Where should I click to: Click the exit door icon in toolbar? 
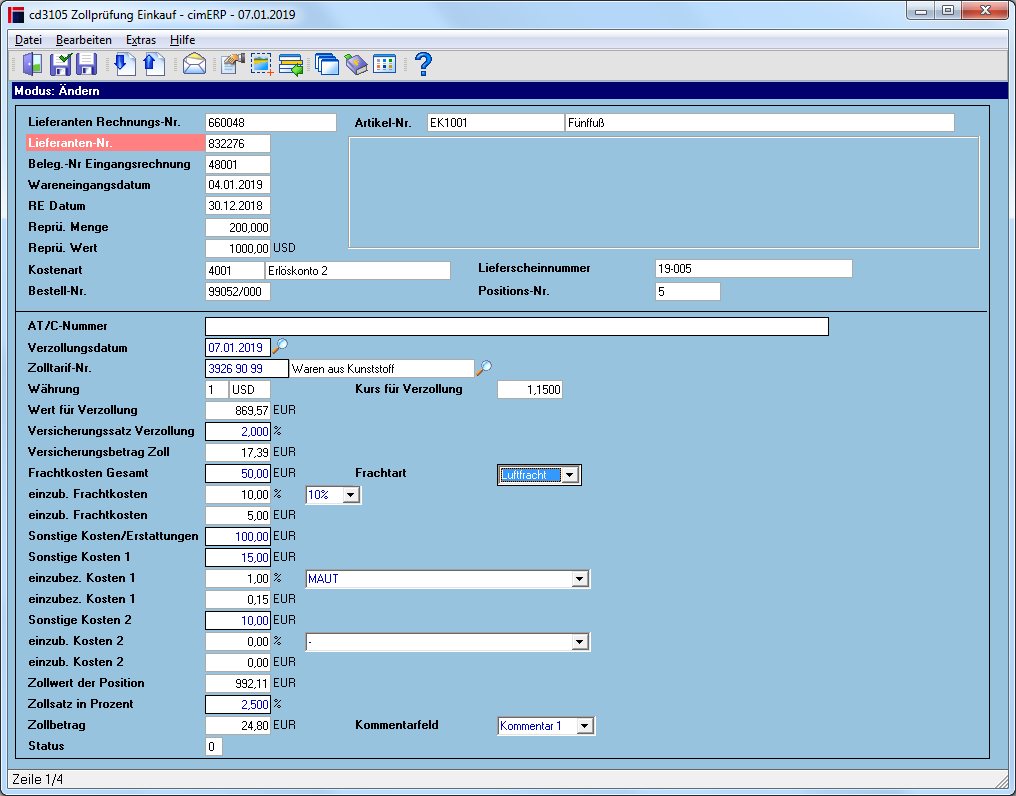click(x=32, y=64)
